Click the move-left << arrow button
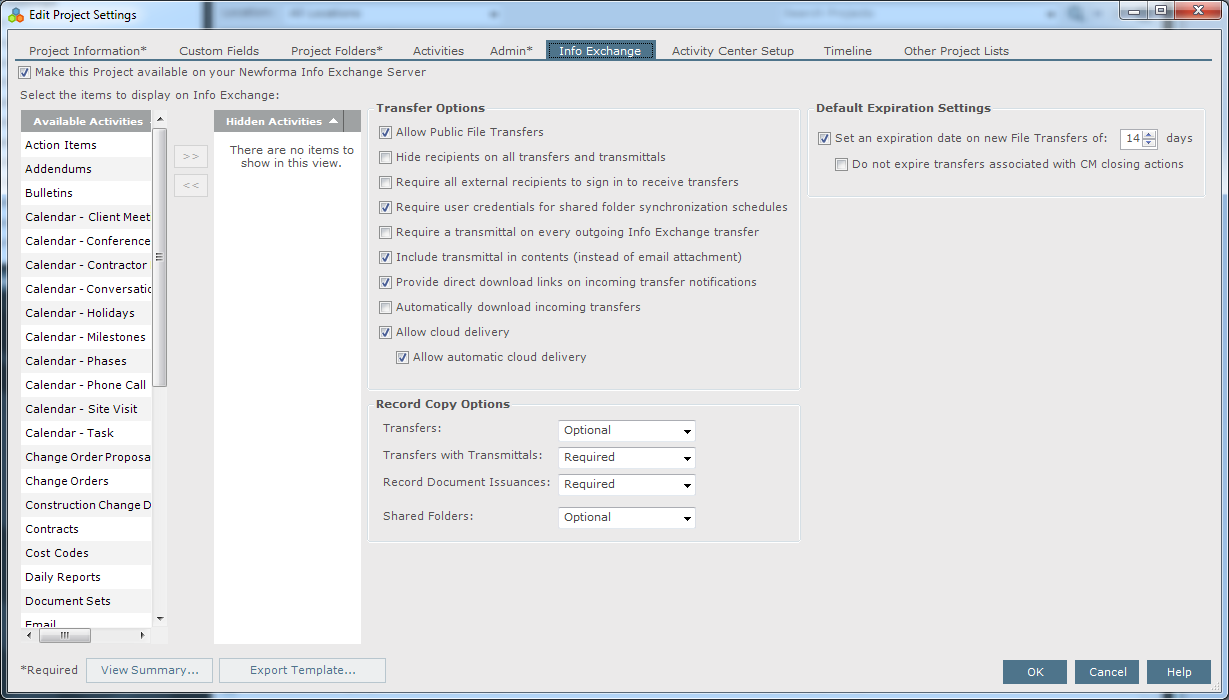Screen dimensions: 1229x700 click(x=191, y=185)
